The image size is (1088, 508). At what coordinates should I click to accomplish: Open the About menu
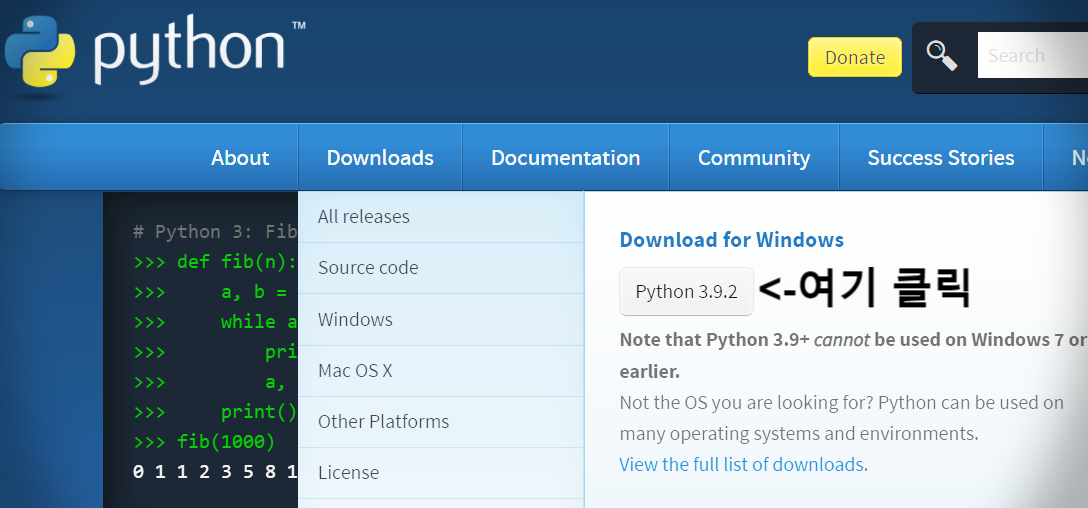[240, 158]
